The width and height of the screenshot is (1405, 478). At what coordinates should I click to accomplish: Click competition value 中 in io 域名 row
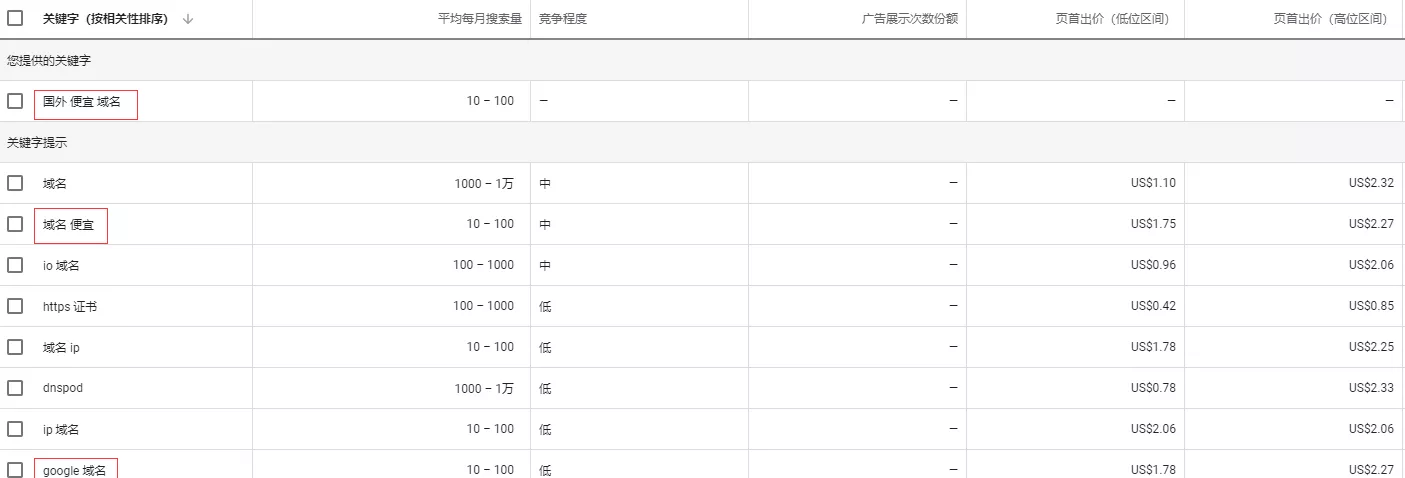[545, 266]
